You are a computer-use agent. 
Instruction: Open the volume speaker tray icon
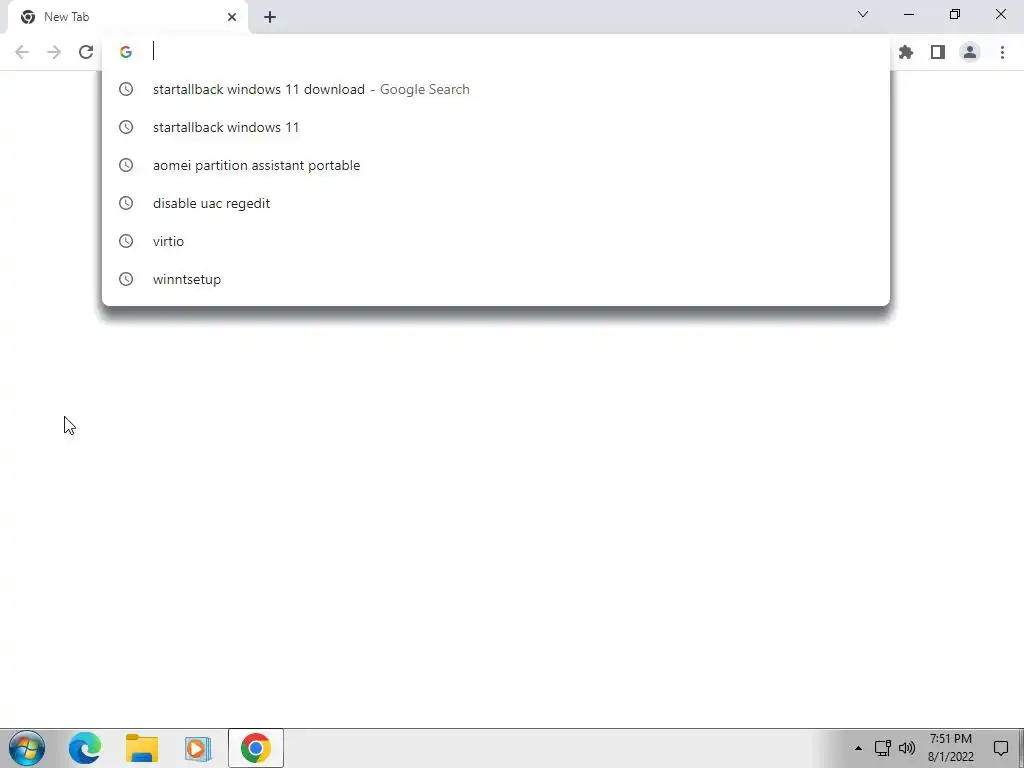click(907, 748)
